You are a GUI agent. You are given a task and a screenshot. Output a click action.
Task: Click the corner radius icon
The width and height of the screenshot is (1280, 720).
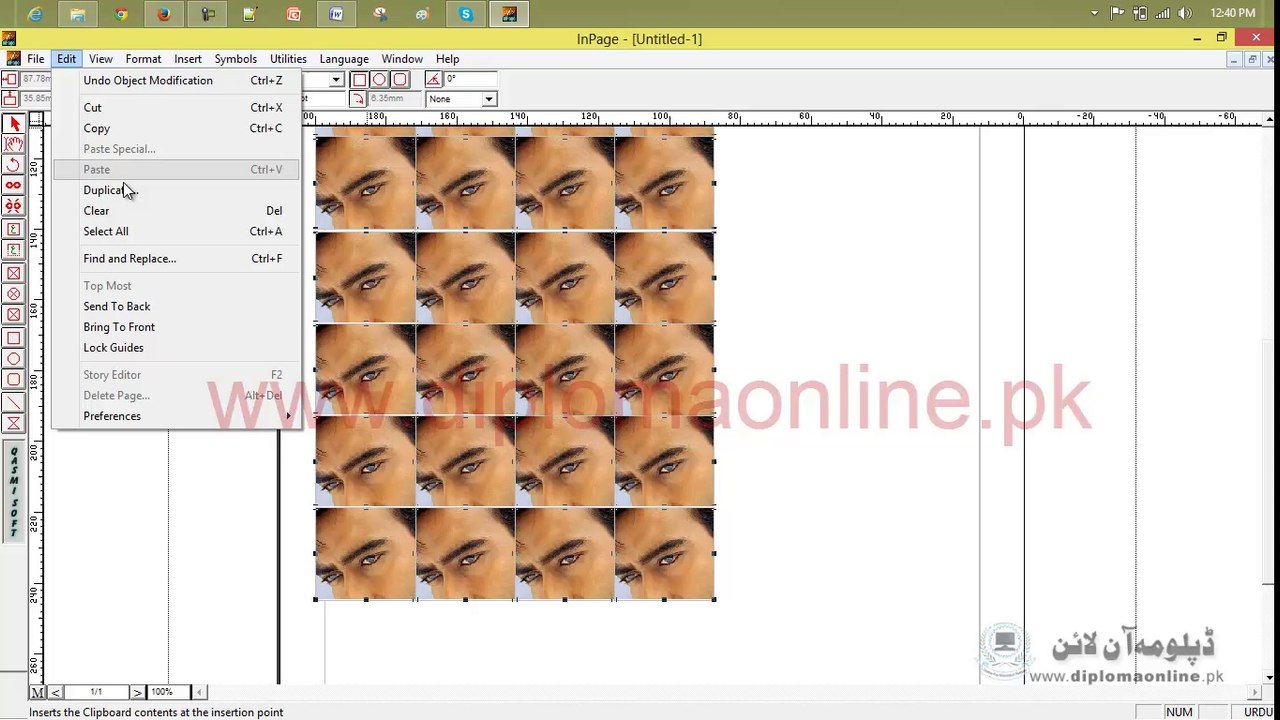(x=357, y=99)
